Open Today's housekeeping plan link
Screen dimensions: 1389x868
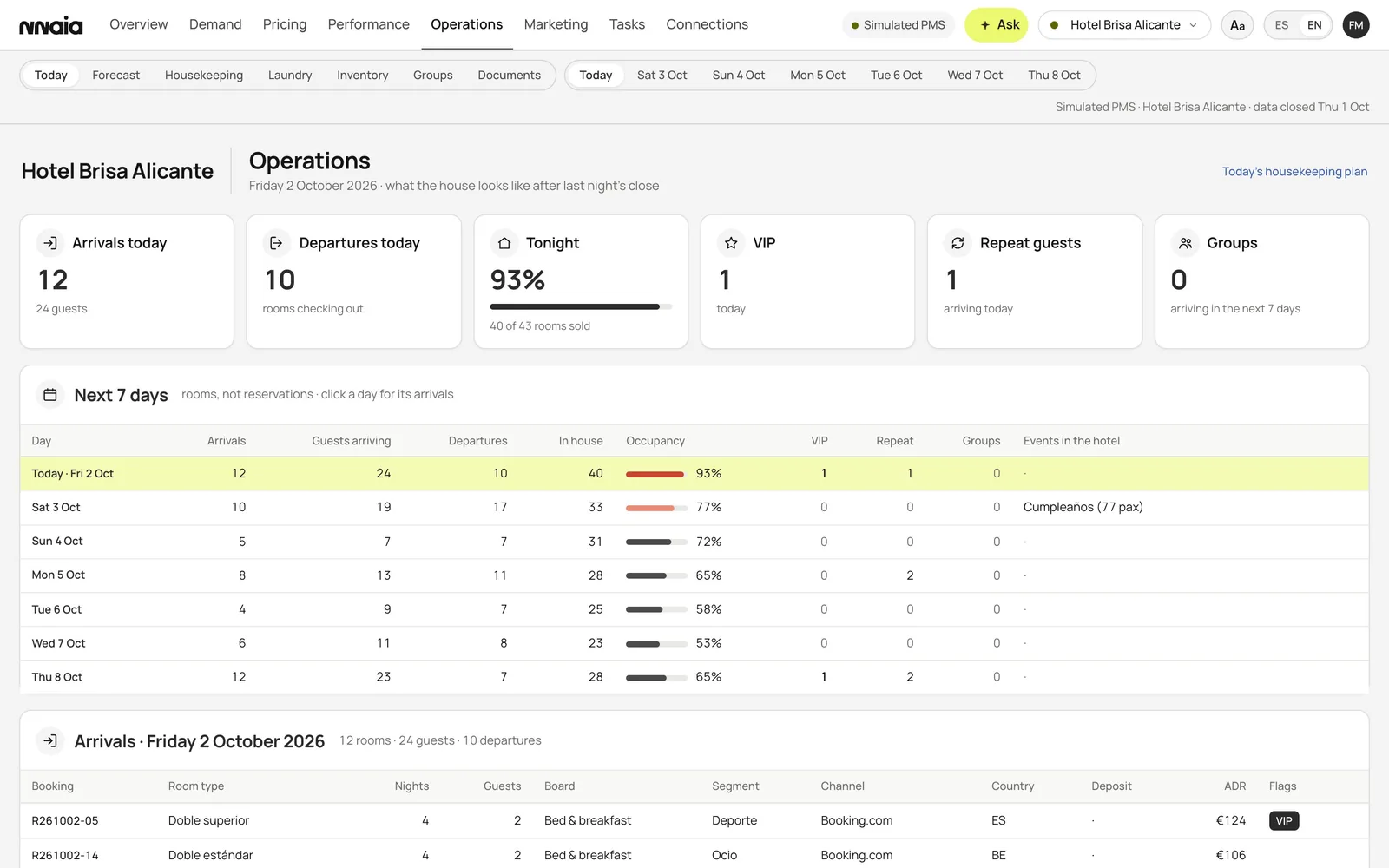[x=1294, y=172]
